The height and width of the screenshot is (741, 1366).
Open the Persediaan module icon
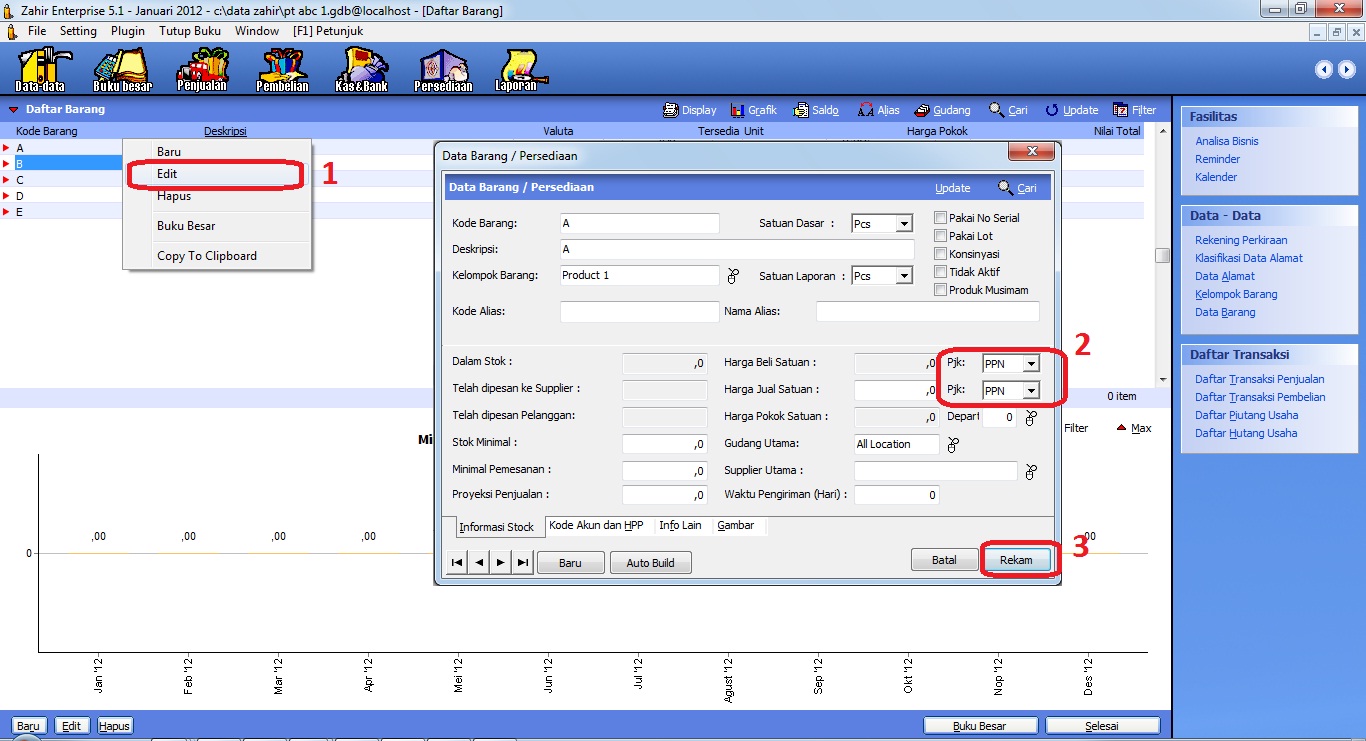pos(443,69)
